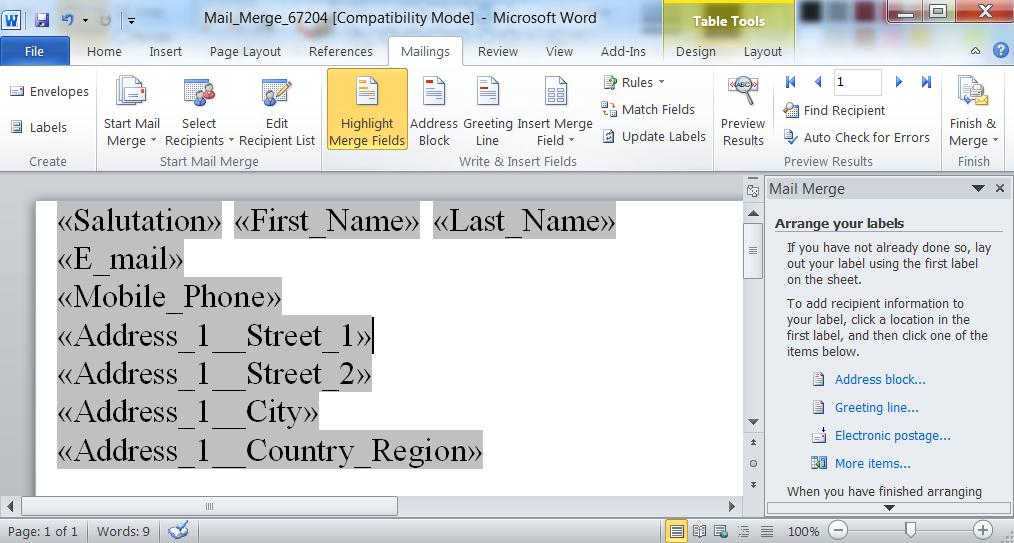
Task: Open Table Tools Layout tab
Action: coord(762,52)
